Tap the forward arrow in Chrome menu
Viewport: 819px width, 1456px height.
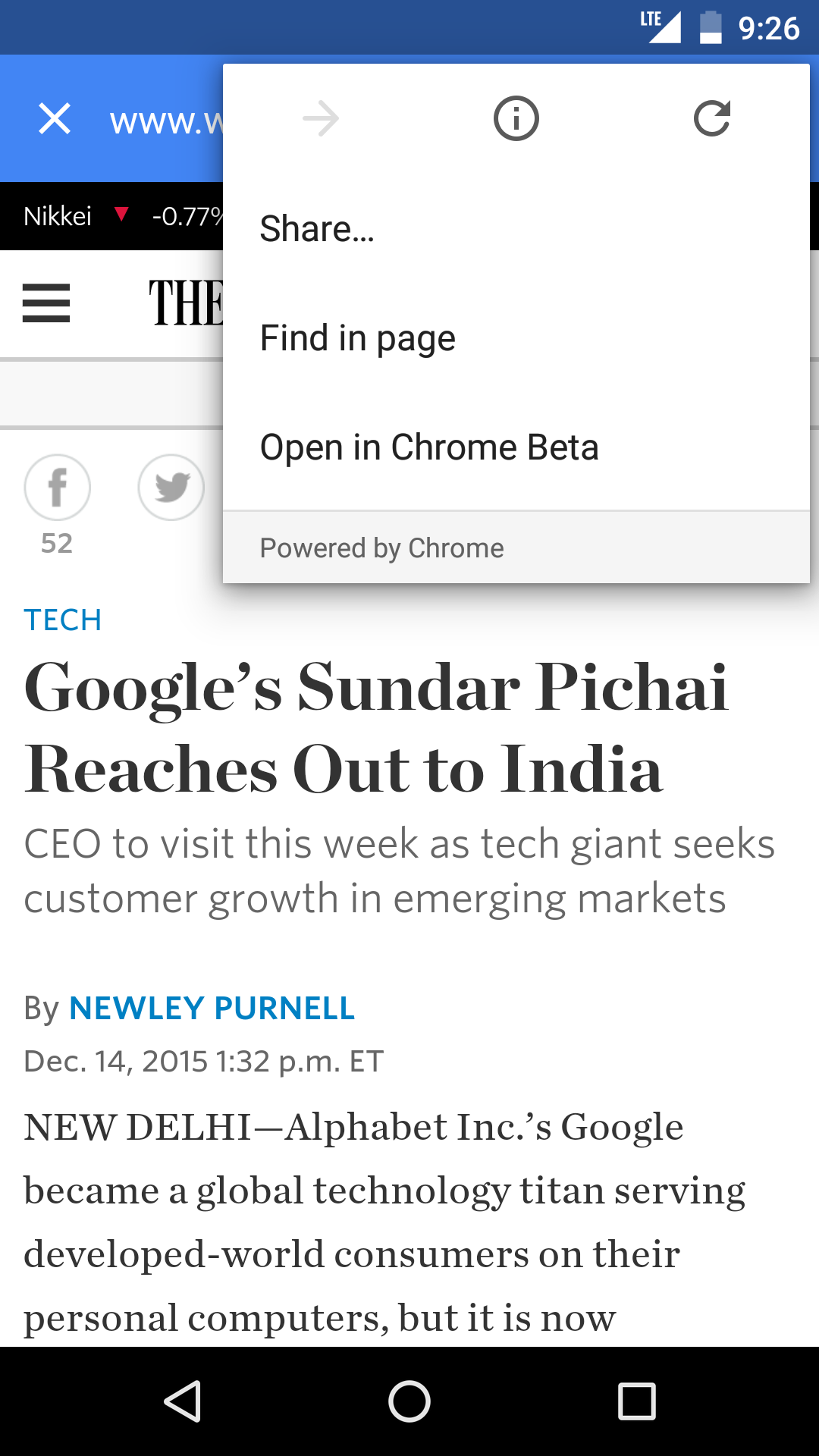click(x=321, y=118)
